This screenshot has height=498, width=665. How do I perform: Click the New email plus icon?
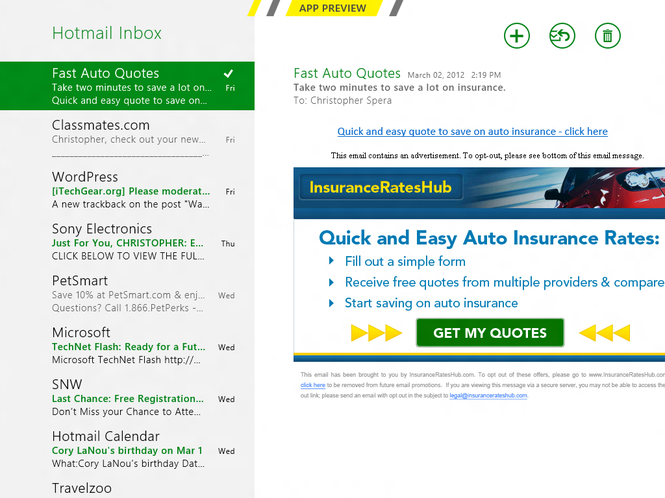coord(517,36)
